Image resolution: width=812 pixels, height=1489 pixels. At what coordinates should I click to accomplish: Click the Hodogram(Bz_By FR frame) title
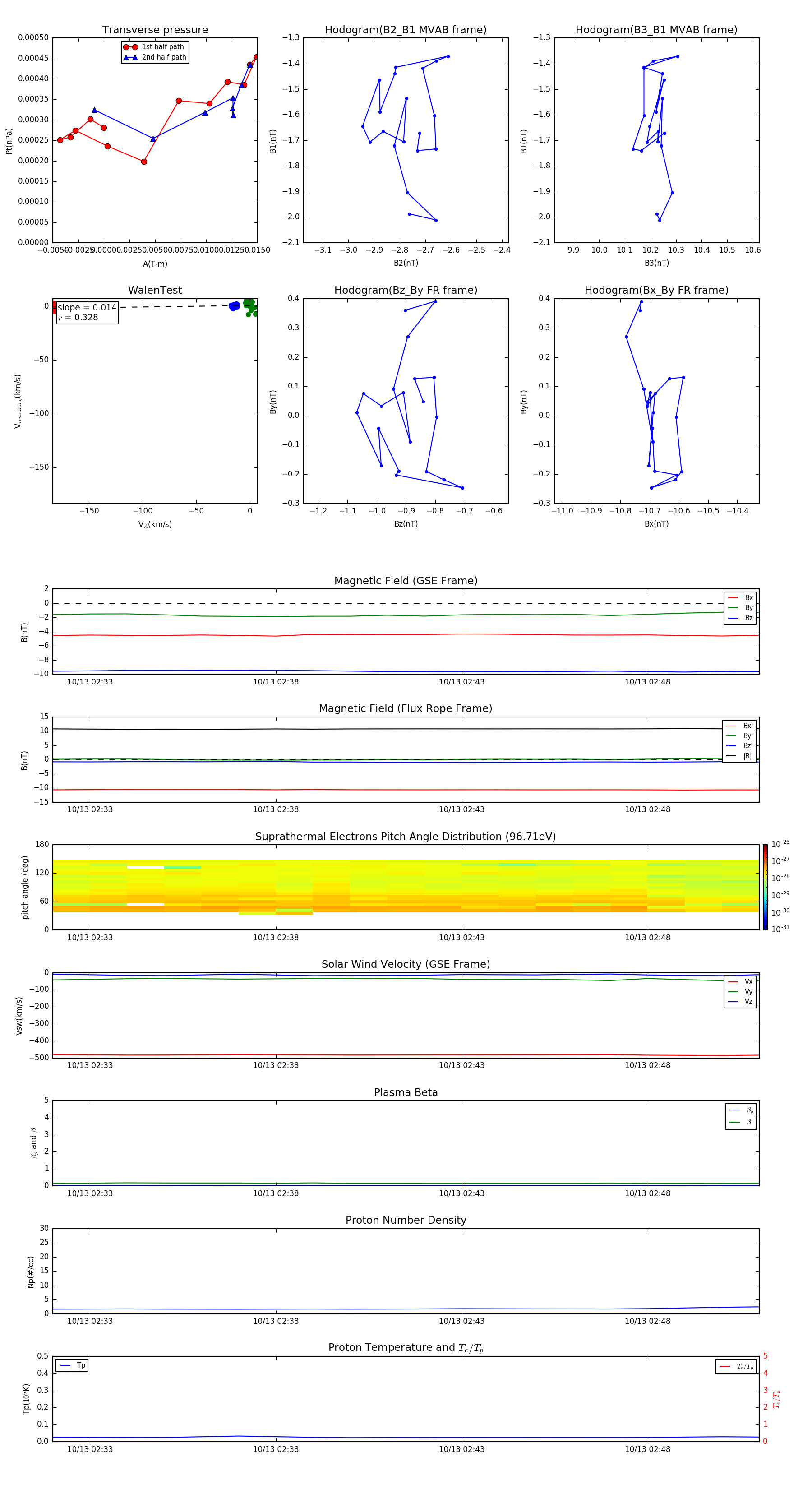coord(406,290)
